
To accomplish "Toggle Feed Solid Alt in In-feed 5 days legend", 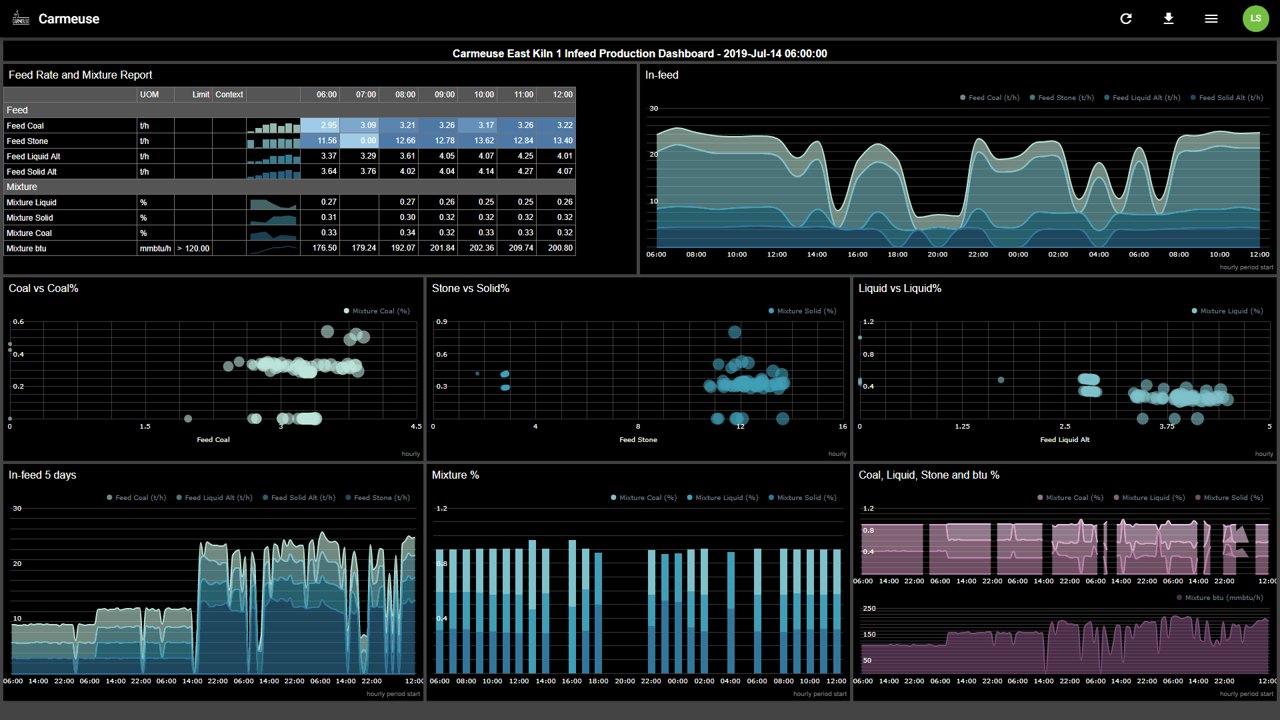I will (299, 497).
